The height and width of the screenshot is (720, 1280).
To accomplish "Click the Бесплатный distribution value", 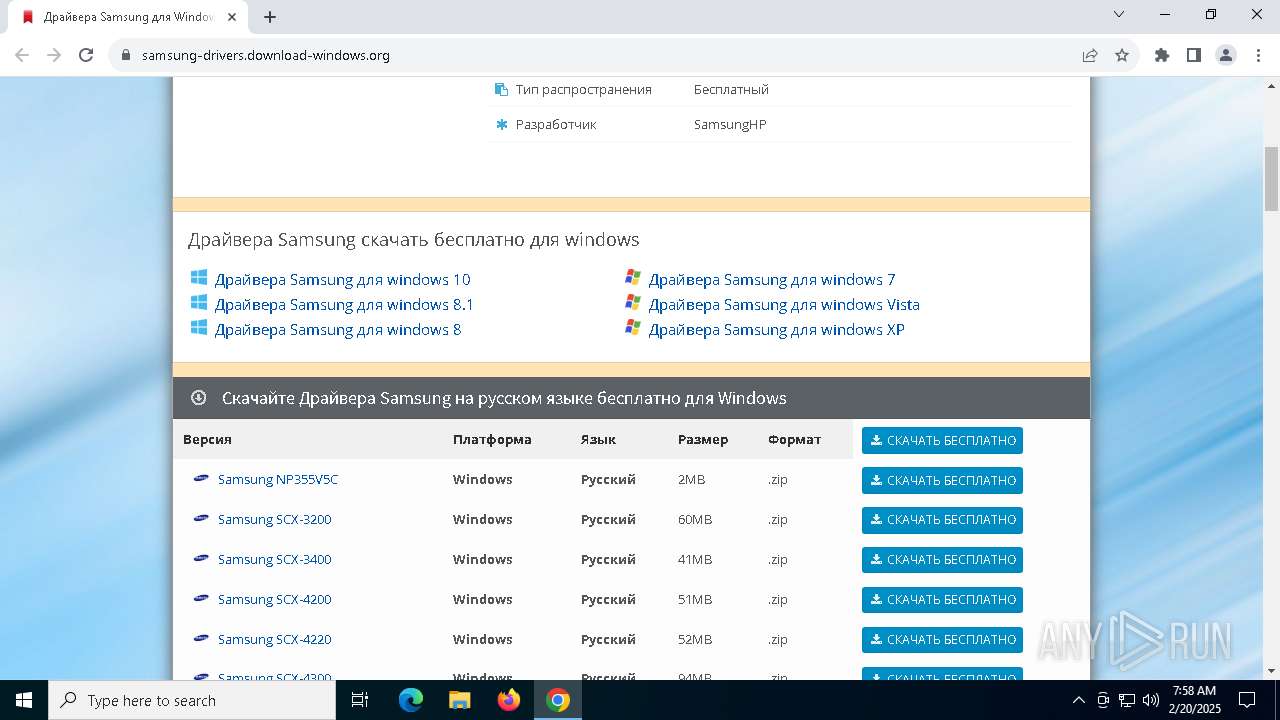I will click(731, 89).
